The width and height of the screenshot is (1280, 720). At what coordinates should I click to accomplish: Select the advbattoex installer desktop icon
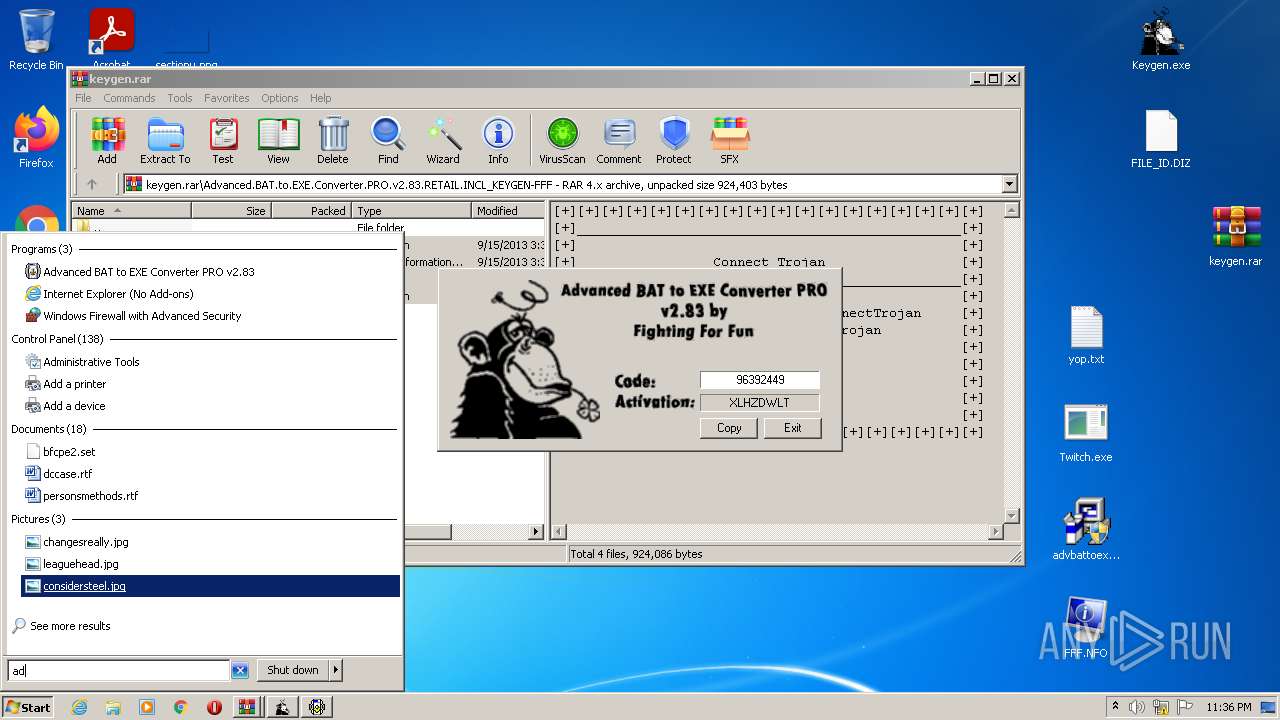(x=1086, y=530)
